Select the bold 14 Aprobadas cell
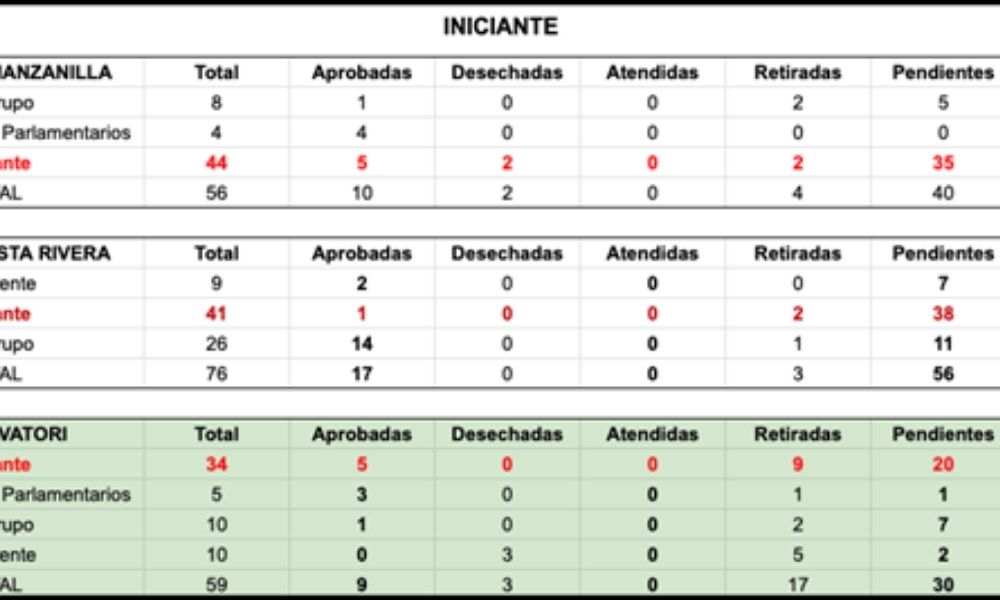Image resolution: width=1000 pixels, height=600 pixels. click(362, 344)
